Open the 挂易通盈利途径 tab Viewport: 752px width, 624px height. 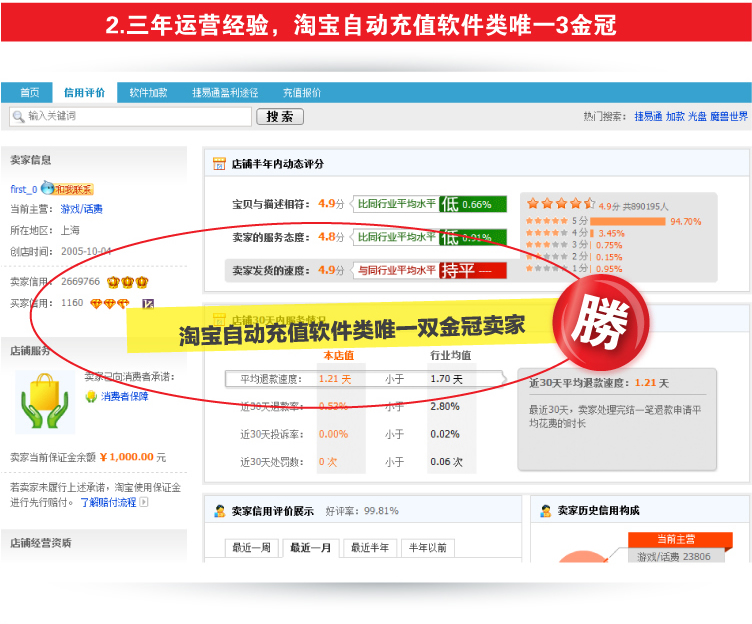click(x=225, y=93)
